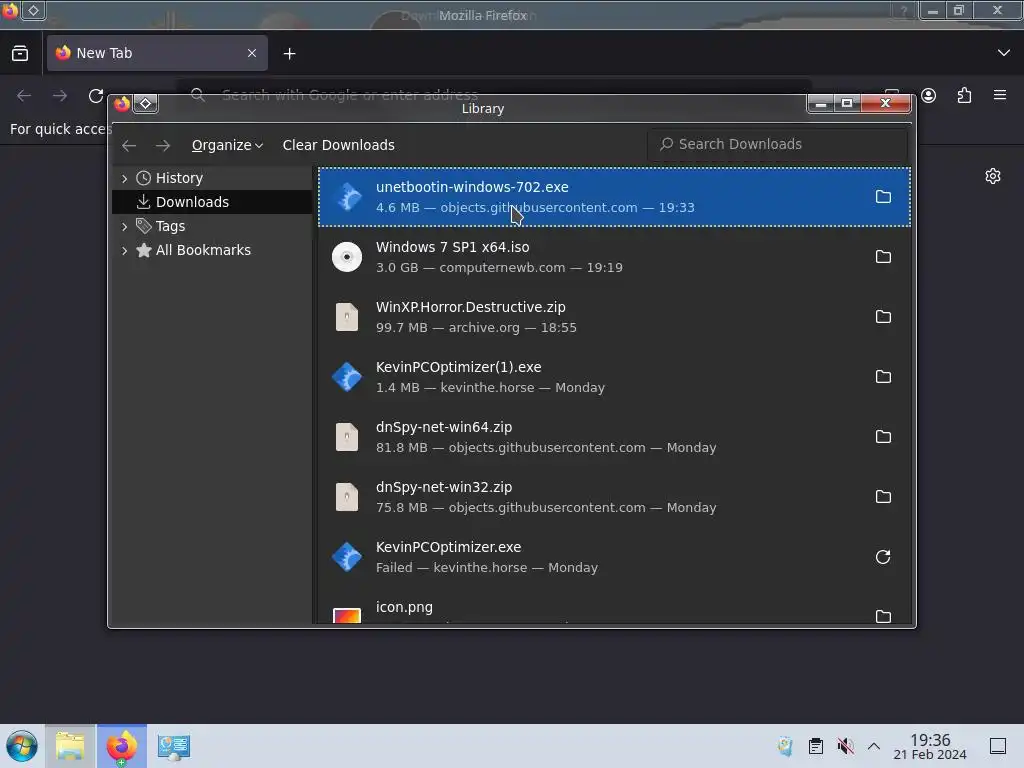Screen dimensions: 1024x768
Task: Expand History tree node
Action: (124, 178)
